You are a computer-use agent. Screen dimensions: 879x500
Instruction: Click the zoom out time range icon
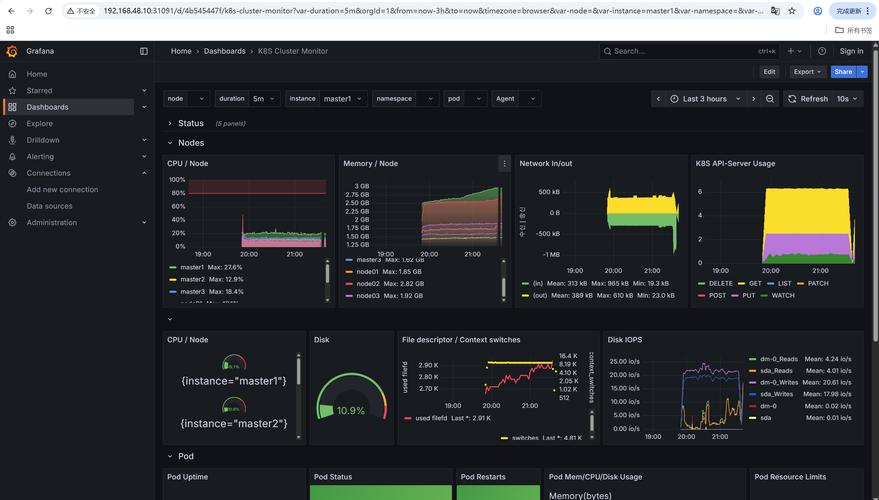coord(770,99)
